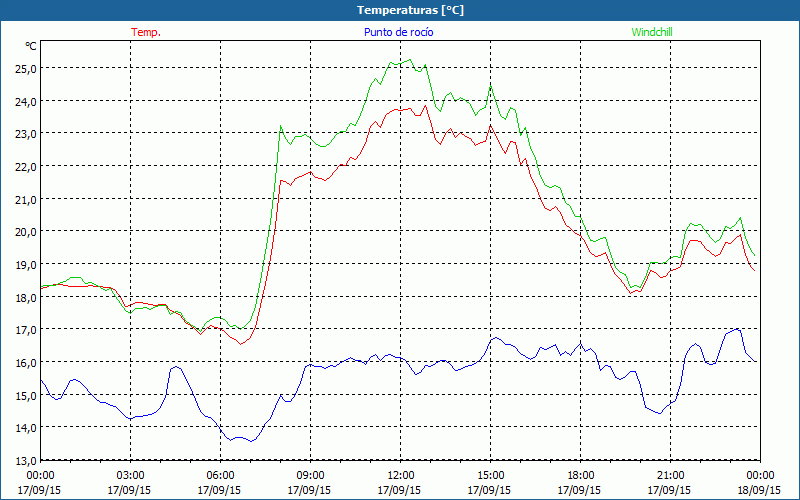Click the 15,0 y-axis value
Screen dimensions: 800x500
tap(26, 395)
